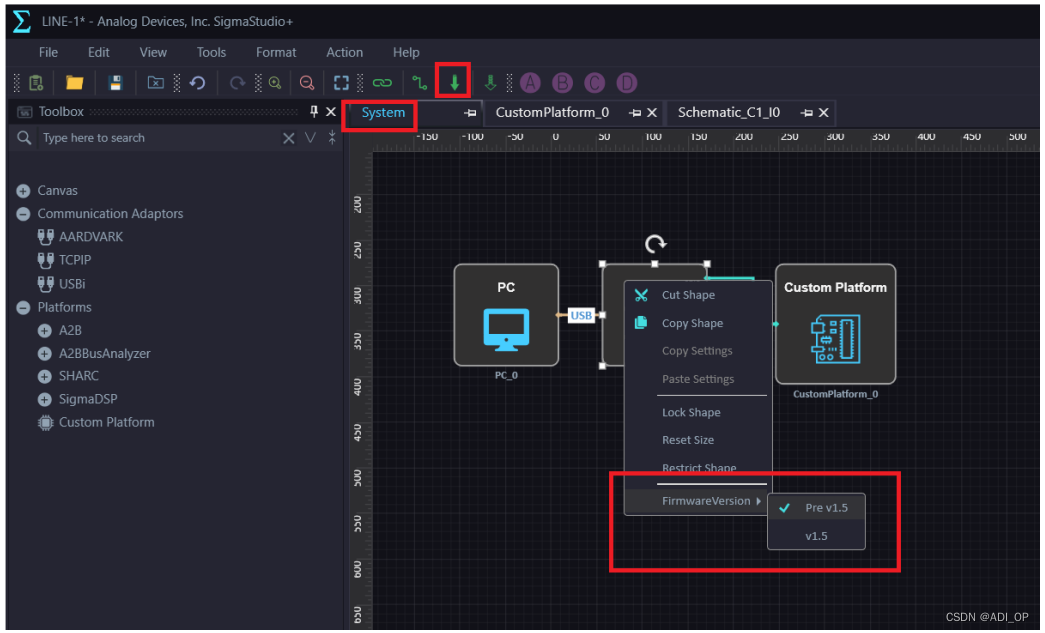This screenshot has height=633, width=1045.
Task: Open the Edit menu
Action: click(x=99, y=52)
